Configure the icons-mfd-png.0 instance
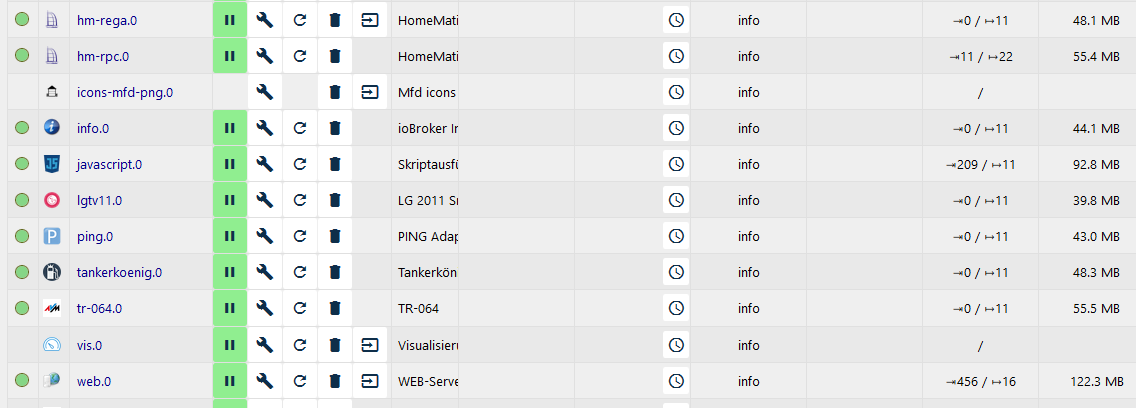The image size is (1136, 408). coord(265,92)
